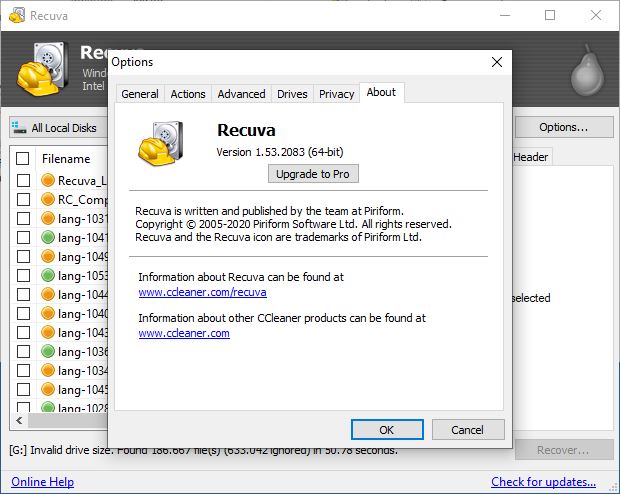
Task: Click the orange status dot for RC_Comp file
Action: click(48, 199)
